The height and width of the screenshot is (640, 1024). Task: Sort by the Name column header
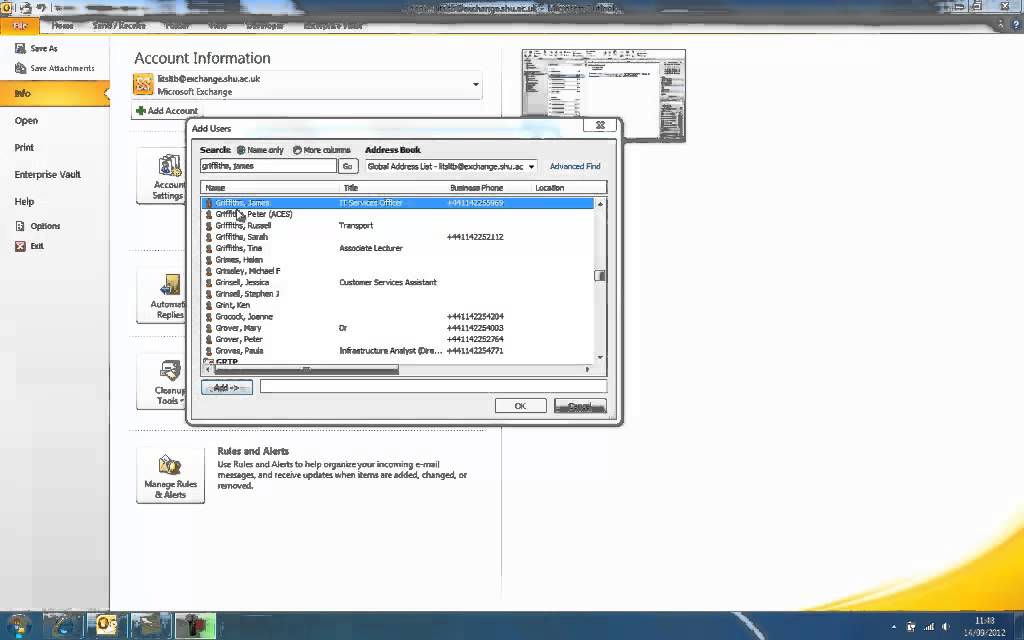269,188
